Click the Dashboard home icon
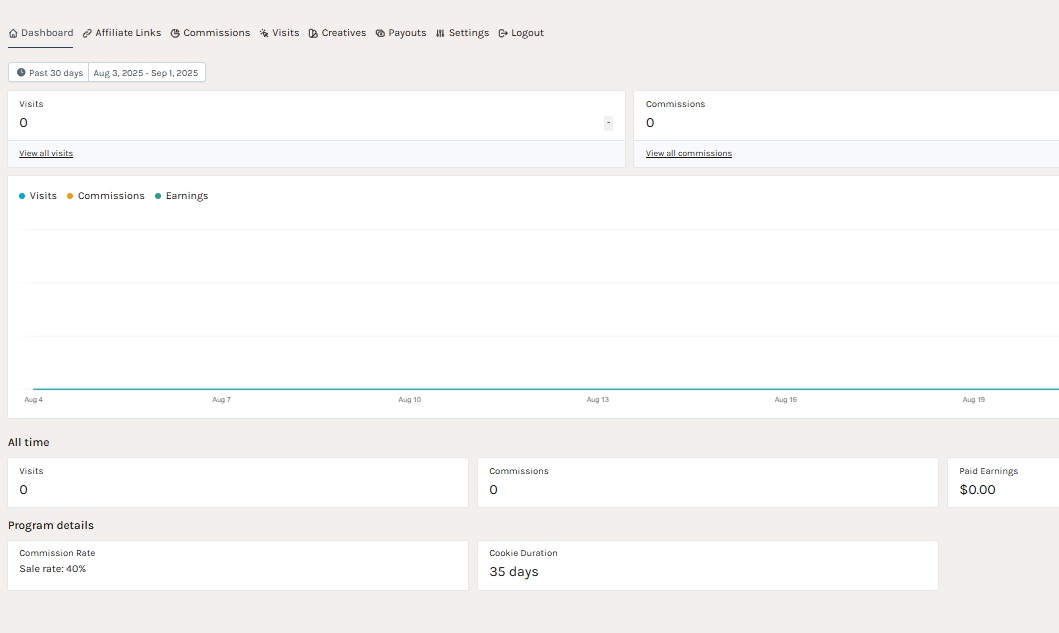 (x=14, y=33)
